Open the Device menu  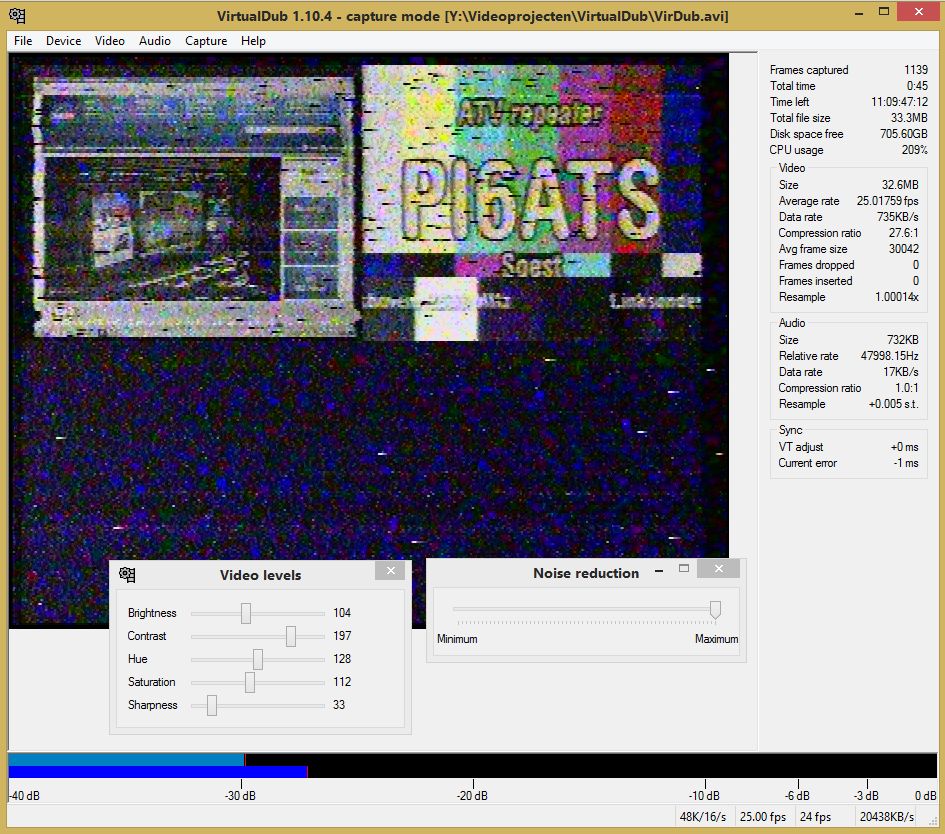tap(63, 40)
